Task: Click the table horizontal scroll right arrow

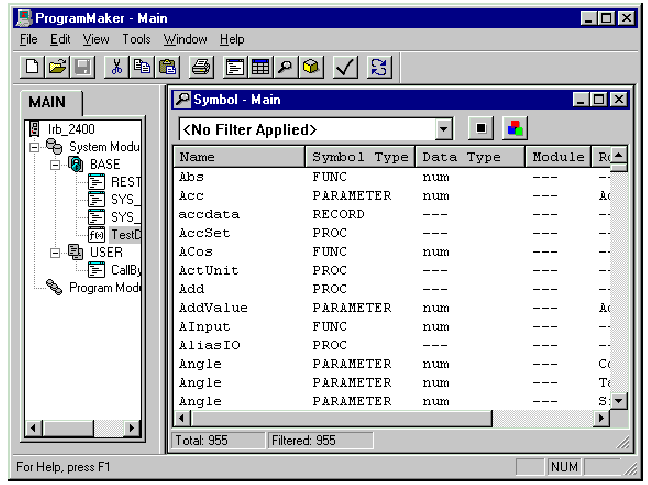Action: [x=601, y=418]
